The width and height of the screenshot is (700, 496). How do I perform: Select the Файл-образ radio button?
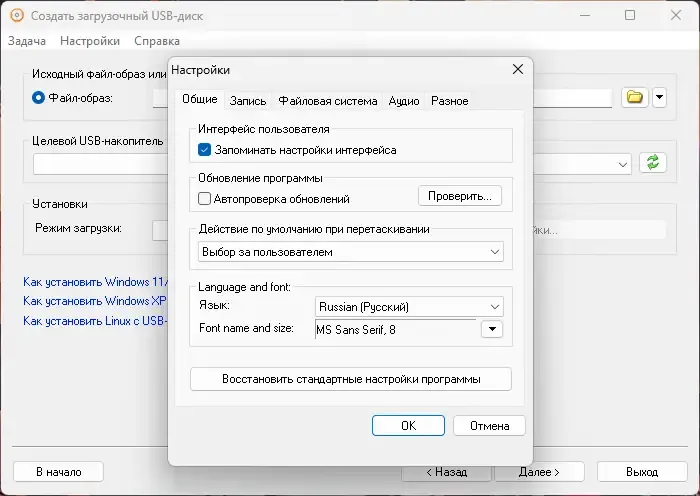(38, 97)
